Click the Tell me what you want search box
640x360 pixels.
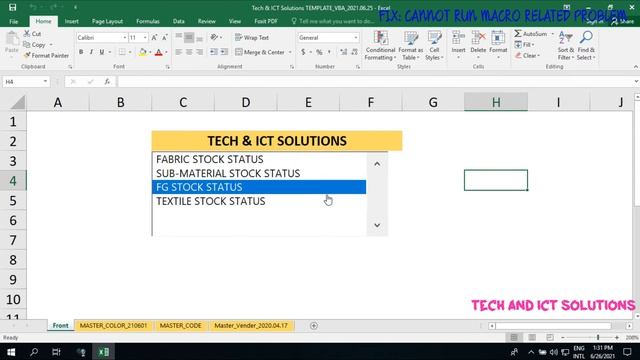[x=333, y=21]
